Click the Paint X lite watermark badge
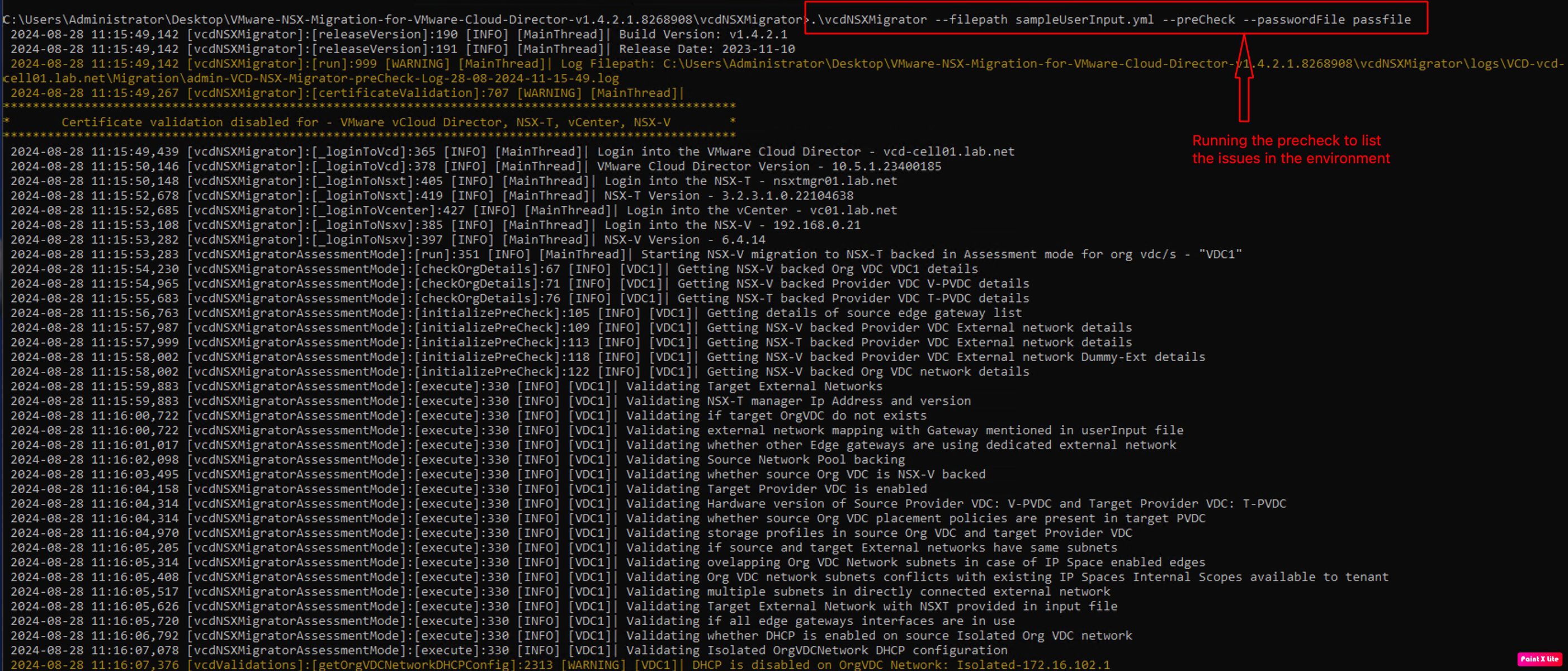1568x671 pixels. coord(1539,659)
